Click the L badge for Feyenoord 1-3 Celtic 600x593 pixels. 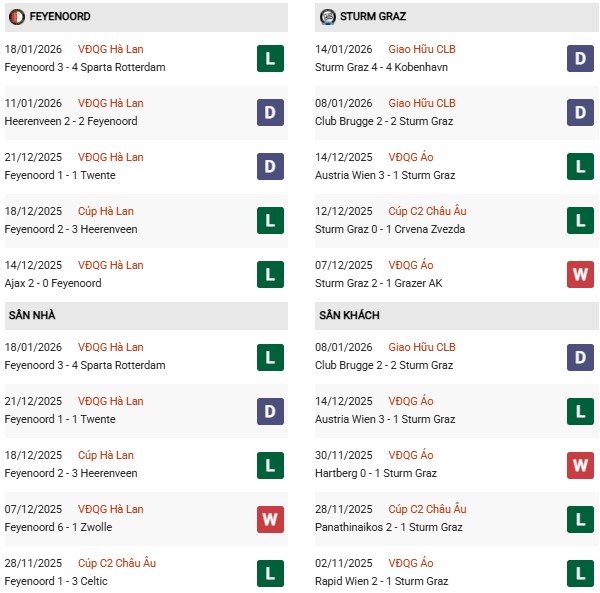point(269,572)
